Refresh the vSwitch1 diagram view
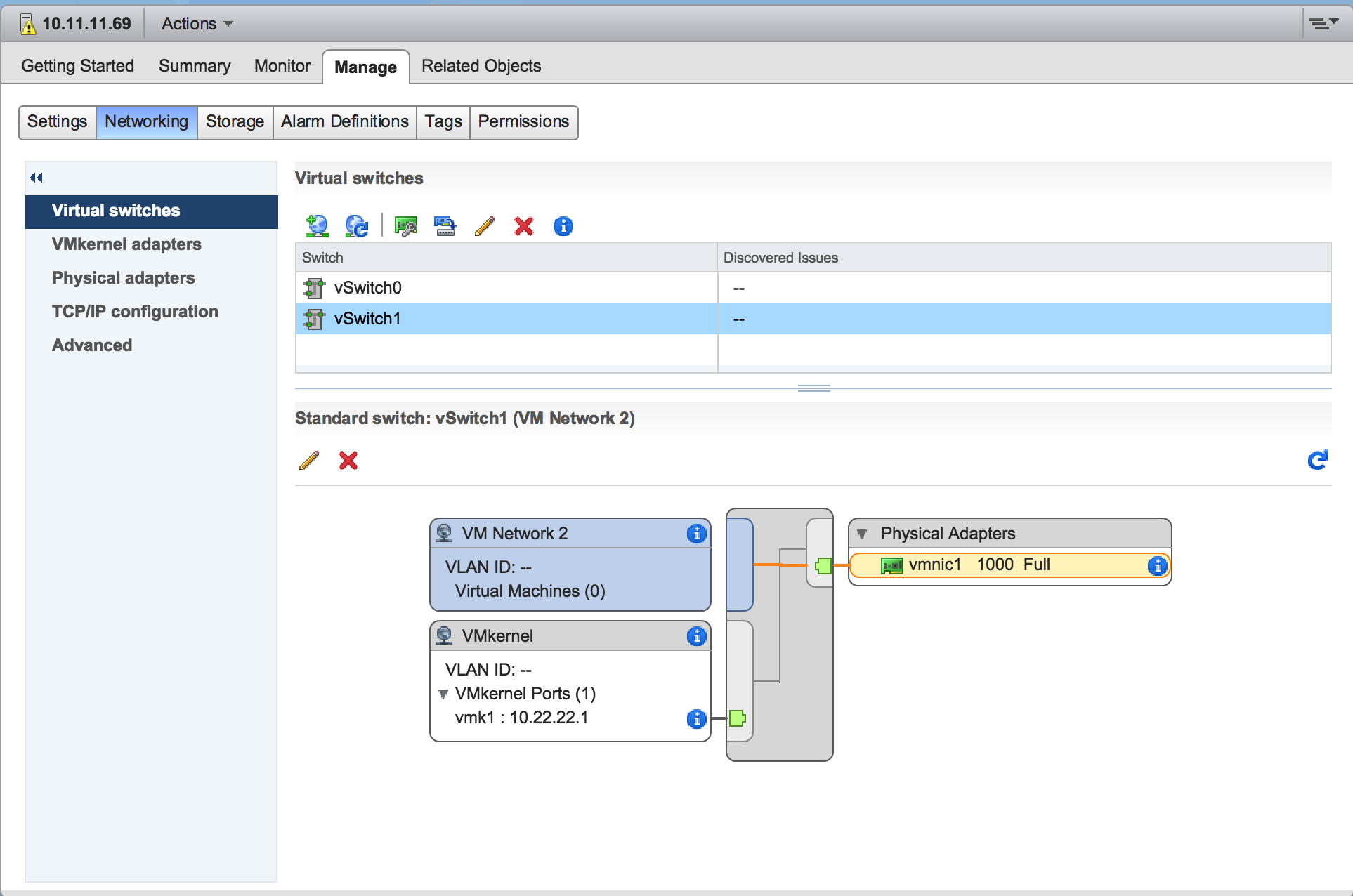1353x896 pixels. pos(1317,461)
